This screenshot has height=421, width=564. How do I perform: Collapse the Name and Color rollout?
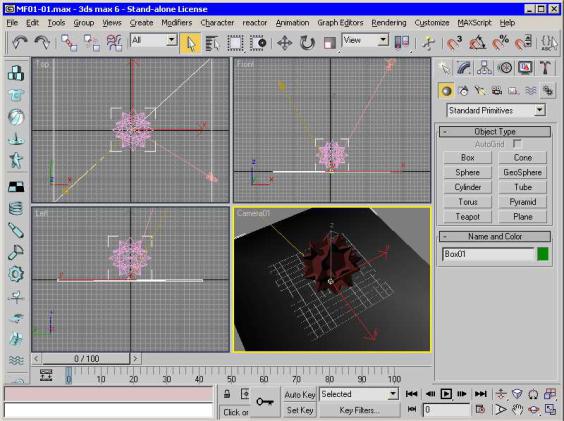click(495, 236)
